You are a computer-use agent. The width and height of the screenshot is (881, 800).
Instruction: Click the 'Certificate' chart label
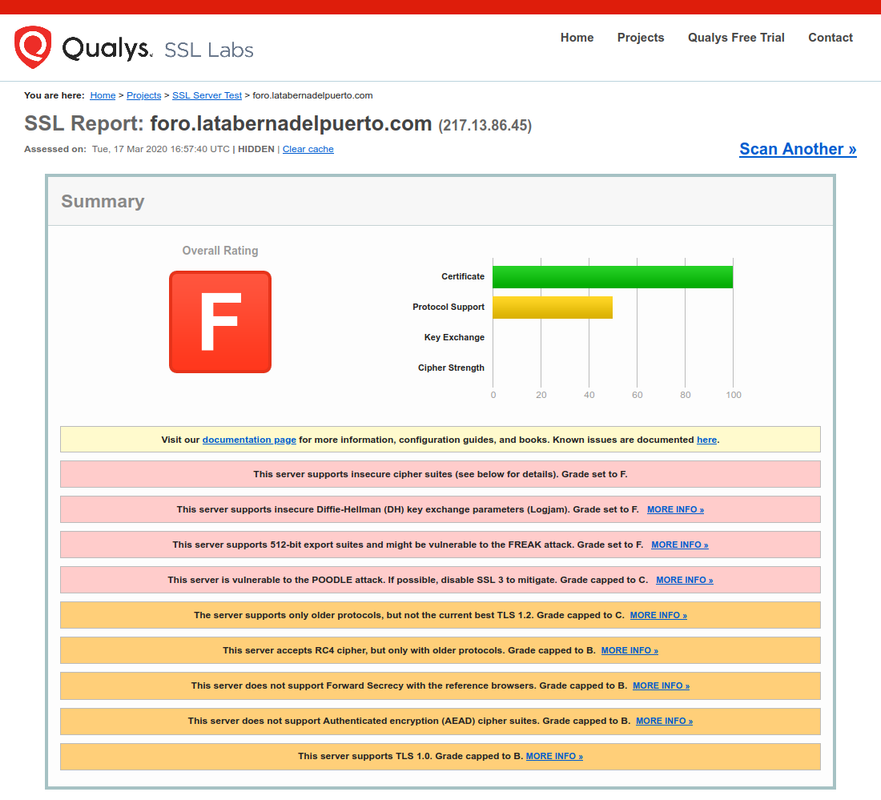(x=463, y=276)
